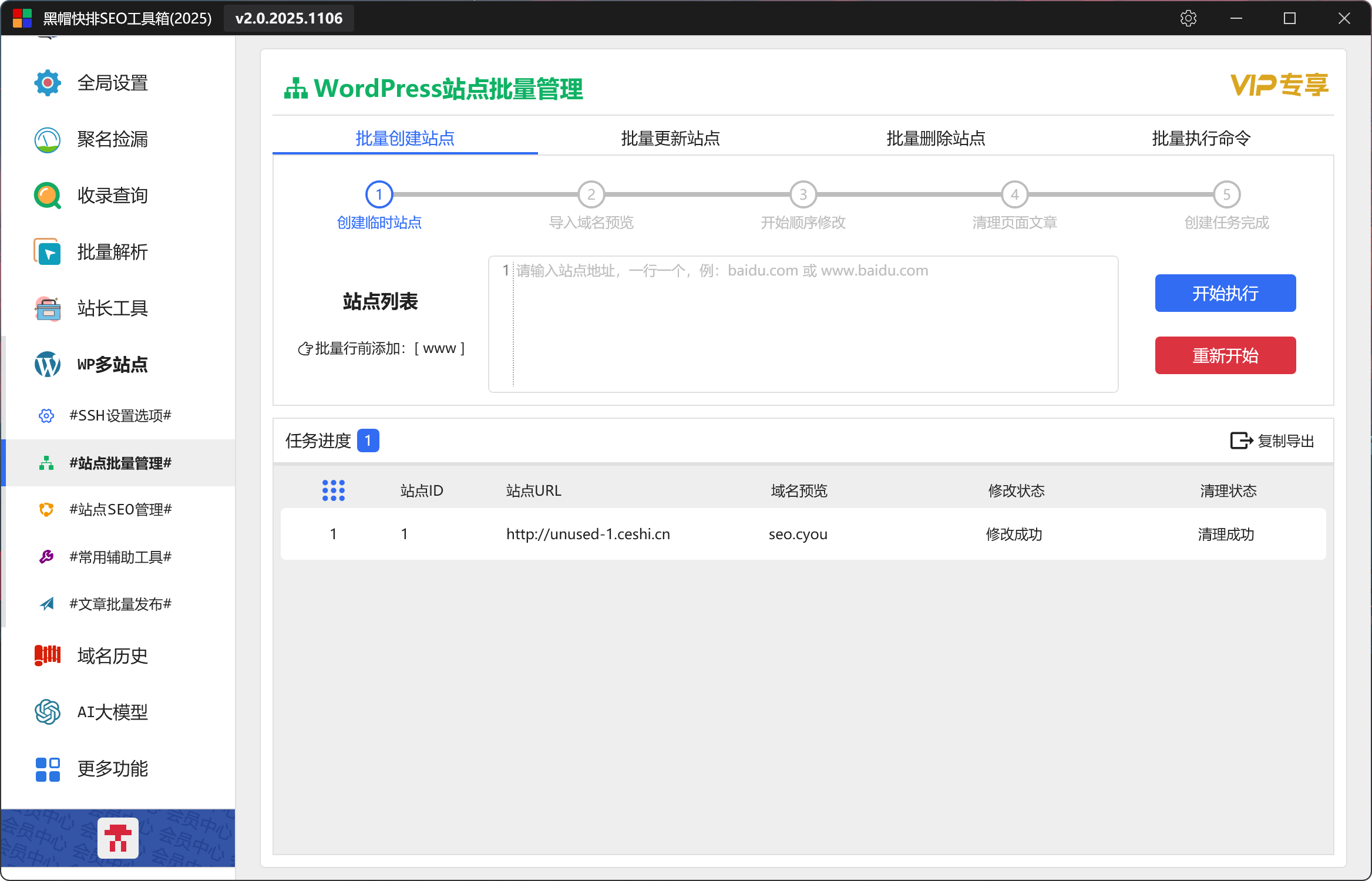Switch to 批量更新站点 tab
The height and width of the screenshot is (881, 1372).
670,139
